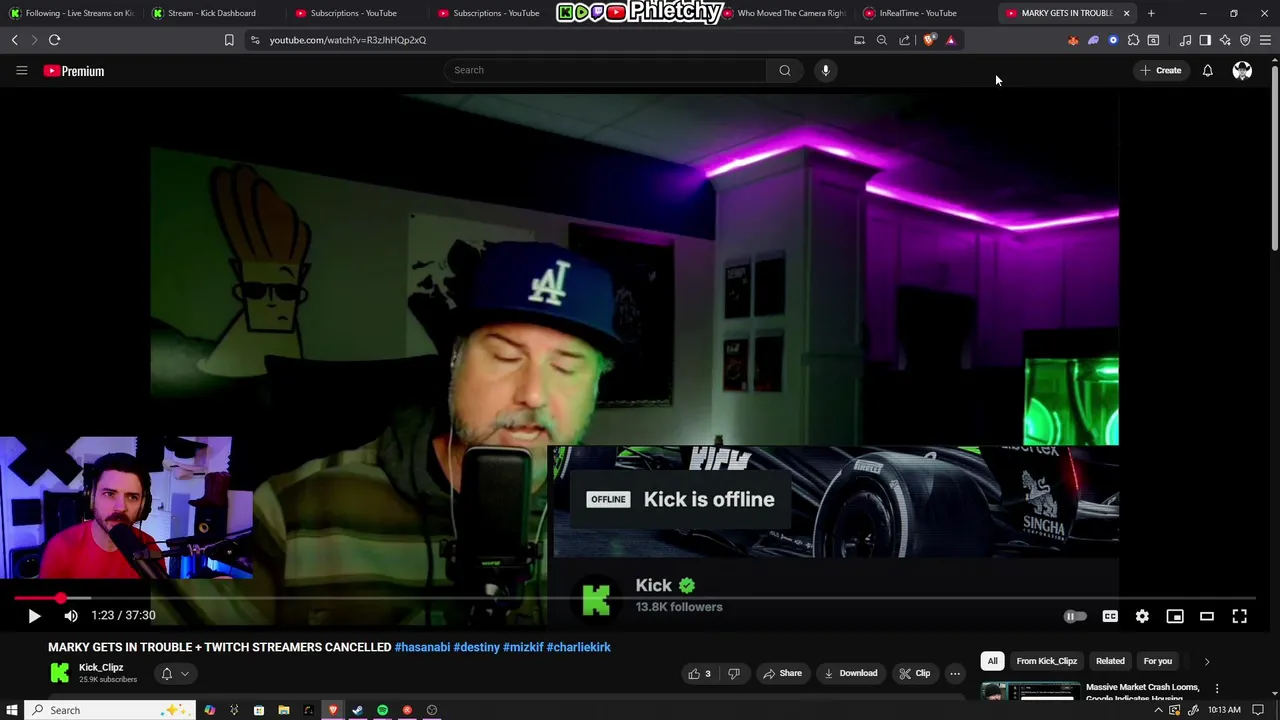
Task: Dislike the video with thumbs down
Action: [x=734, y=674]
